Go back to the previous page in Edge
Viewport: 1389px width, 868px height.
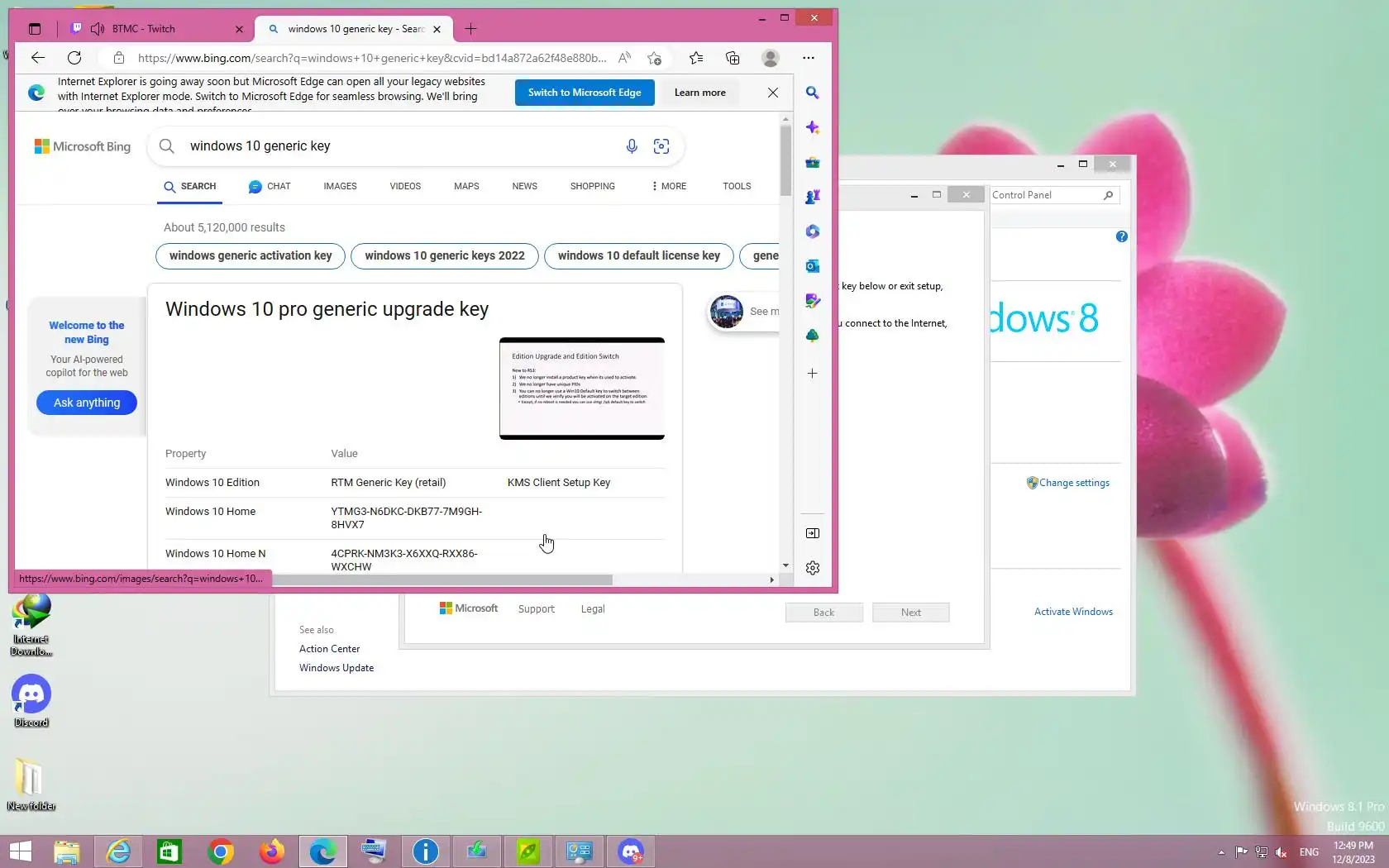point(38,58)
